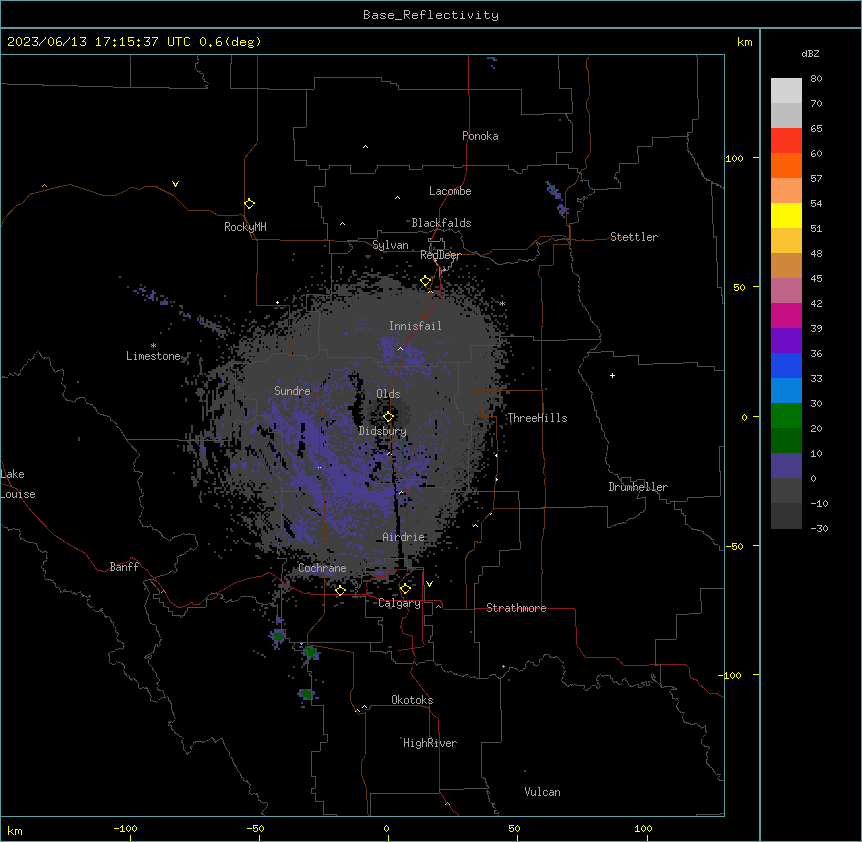862x842 pixels.
Task: Click the vertical axis -50 tick label
Action: [734, 546]
